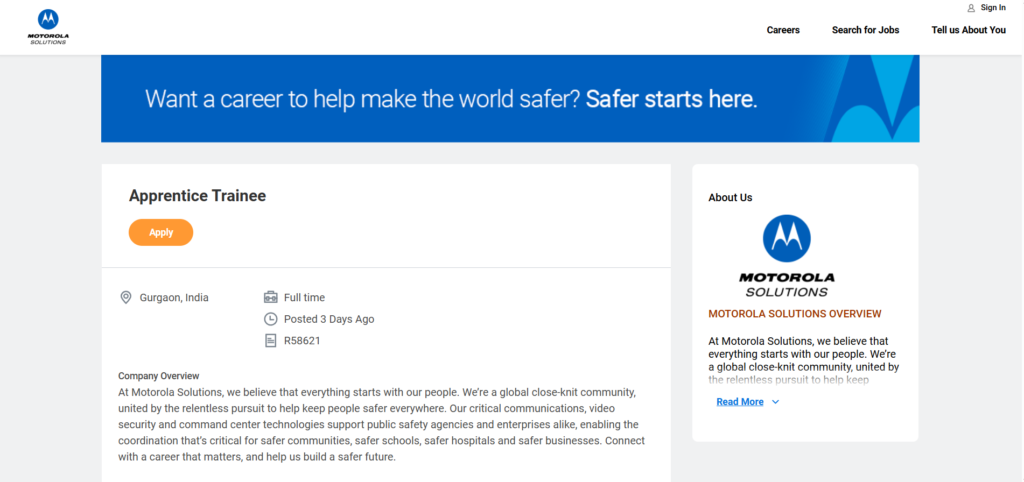Click the clock icon beside posted date
This screenshot has height=482, width=1024.
pos(270,319)
